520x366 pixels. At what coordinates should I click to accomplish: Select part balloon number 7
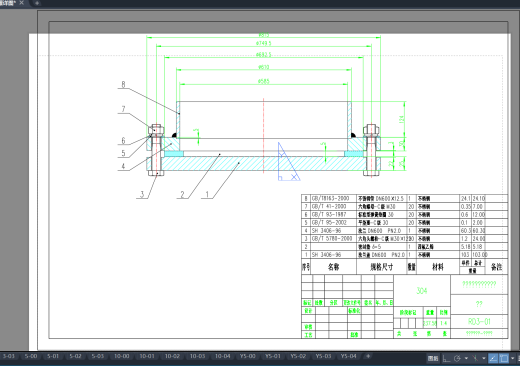pyautogui.click(x=123, y=109)
